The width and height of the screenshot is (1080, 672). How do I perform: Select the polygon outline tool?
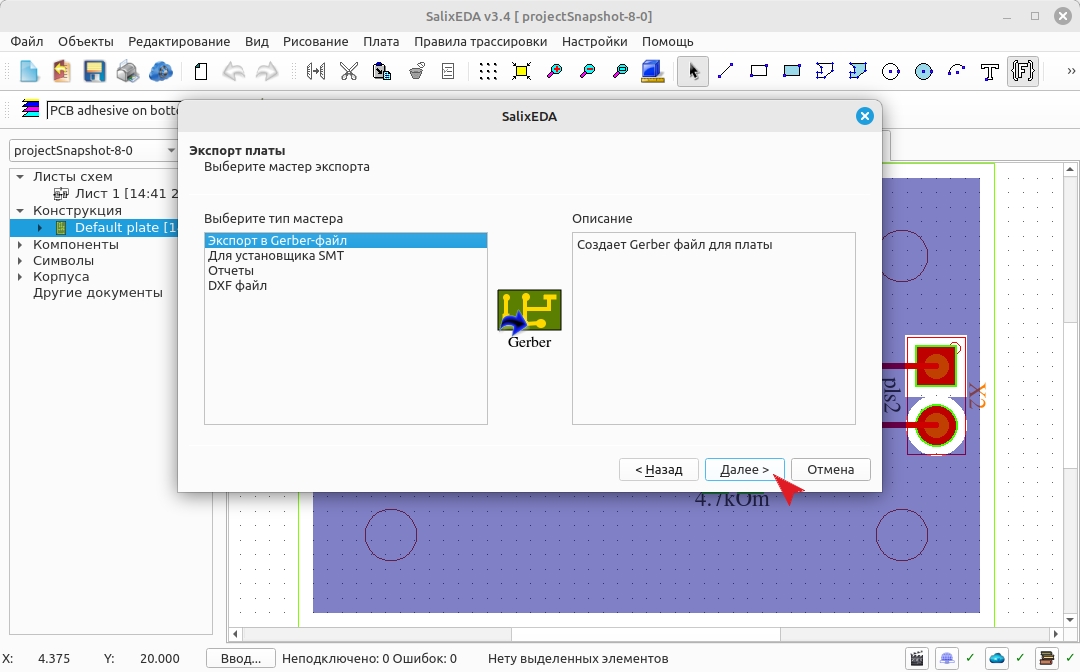tap(824, 71)
